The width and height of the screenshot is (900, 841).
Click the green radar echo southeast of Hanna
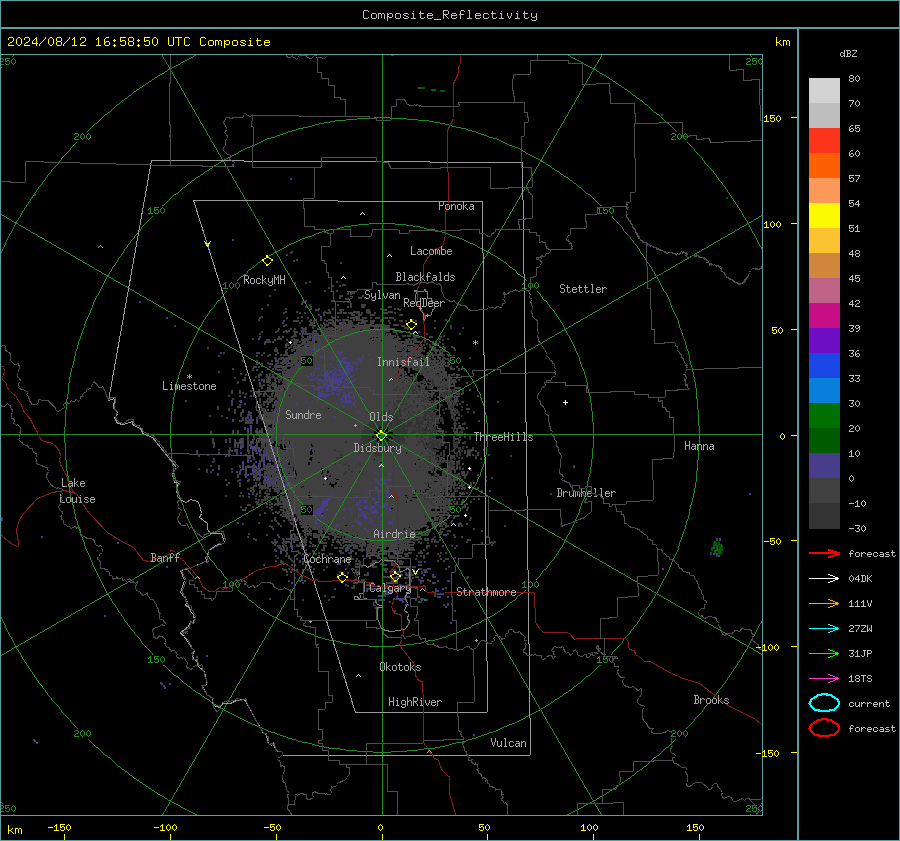click(717, 547)
